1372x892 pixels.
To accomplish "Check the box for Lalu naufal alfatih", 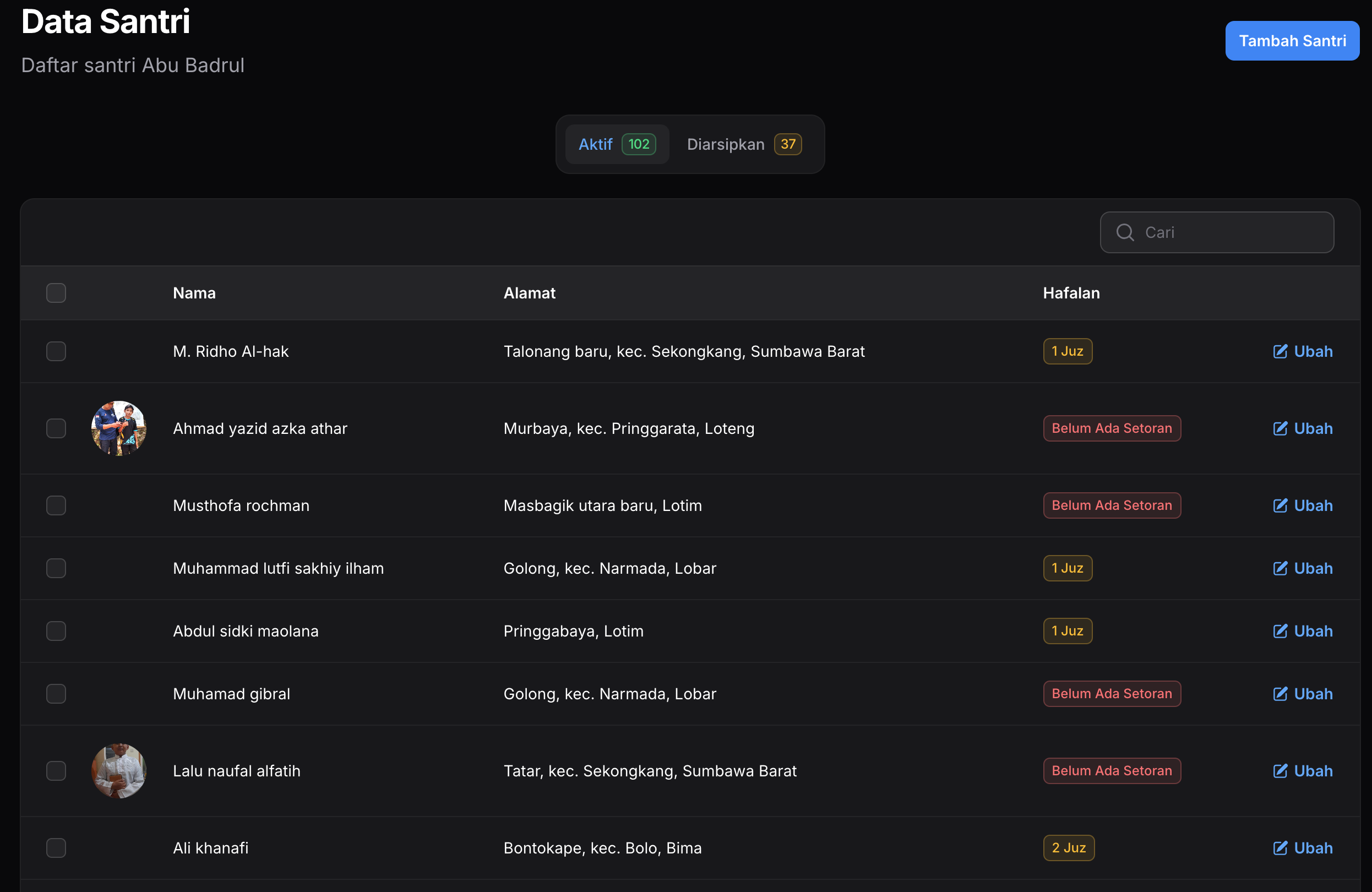I will coord(56,771).
